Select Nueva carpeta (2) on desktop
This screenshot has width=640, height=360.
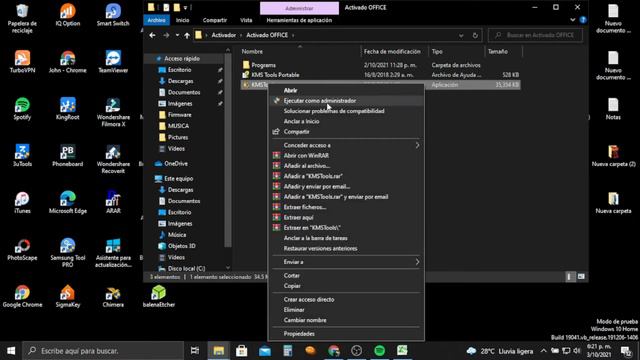[x=613, y=156]
